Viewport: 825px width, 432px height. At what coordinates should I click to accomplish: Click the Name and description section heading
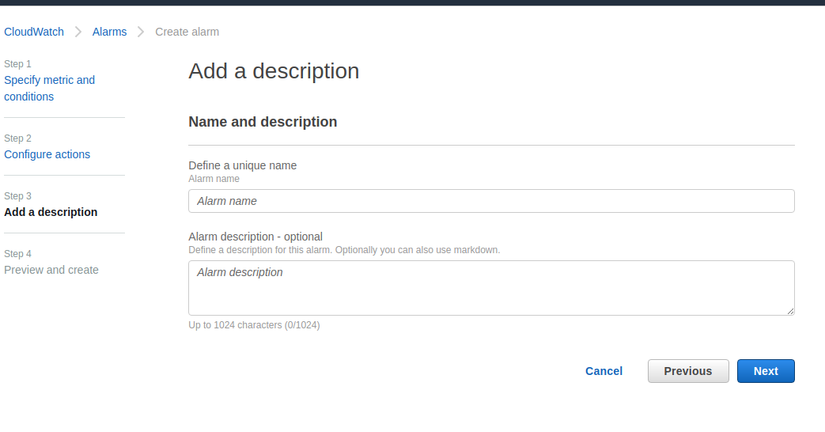tap(262, 122)
